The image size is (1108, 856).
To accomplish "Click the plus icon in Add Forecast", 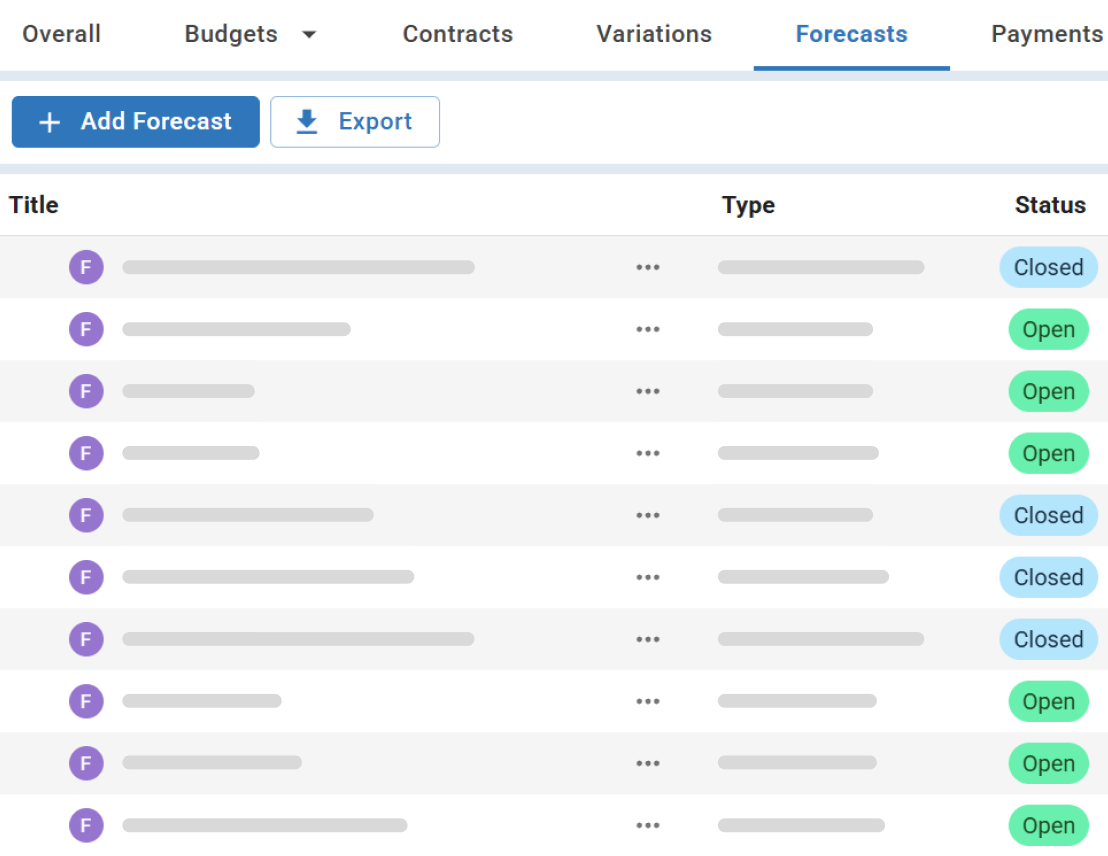I will pos(48,121).
